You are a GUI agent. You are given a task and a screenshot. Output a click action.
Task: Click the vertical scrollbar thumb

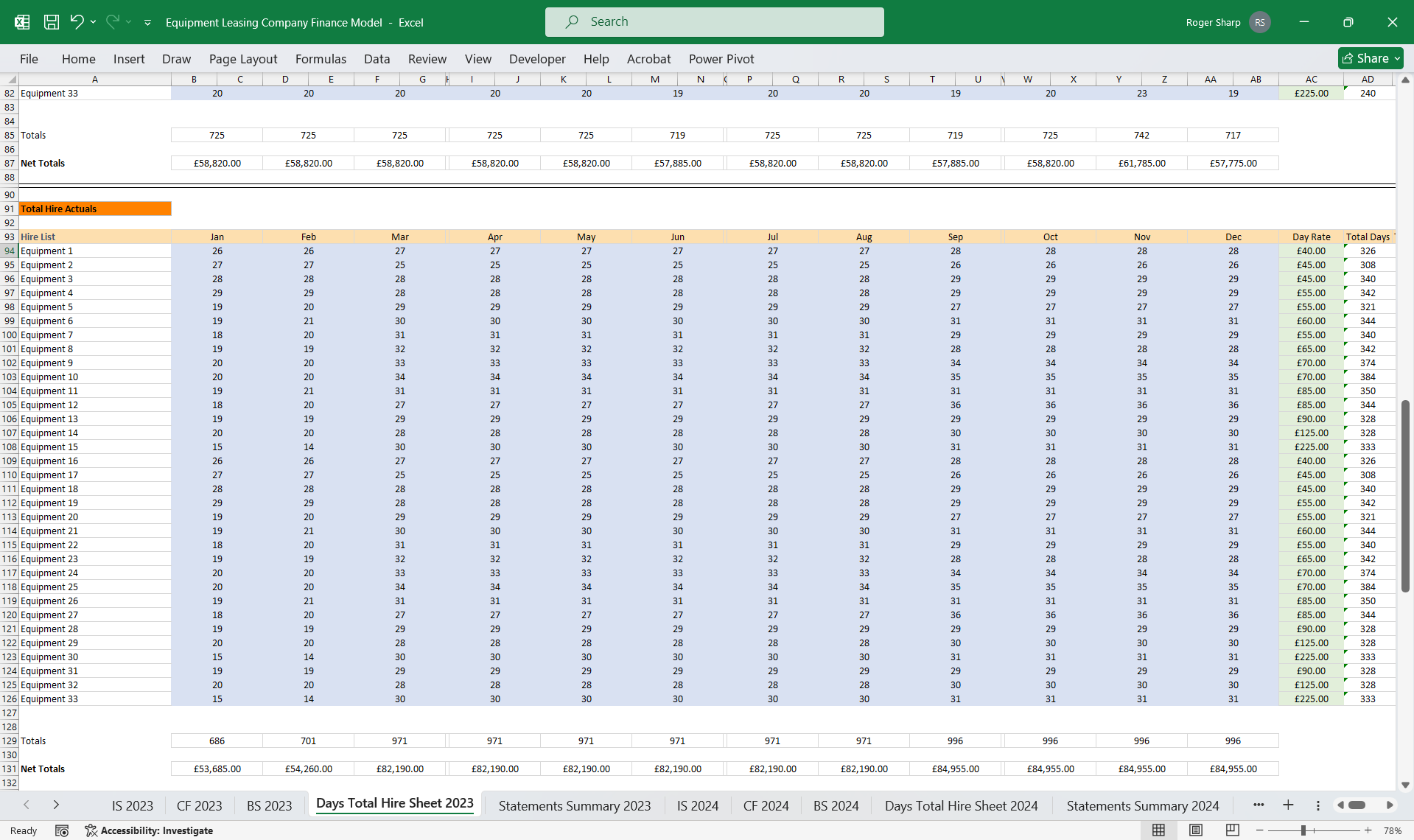tap(1404, 496)
